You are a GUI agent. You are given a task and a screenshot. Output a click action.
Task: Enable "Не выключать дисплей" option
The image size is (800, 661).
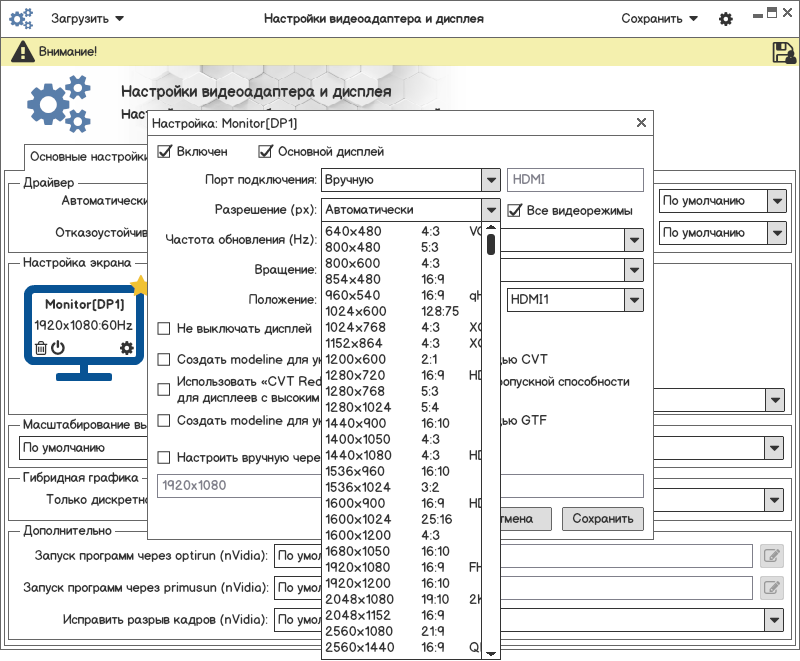pyautogui.click(x=165, y=328)
